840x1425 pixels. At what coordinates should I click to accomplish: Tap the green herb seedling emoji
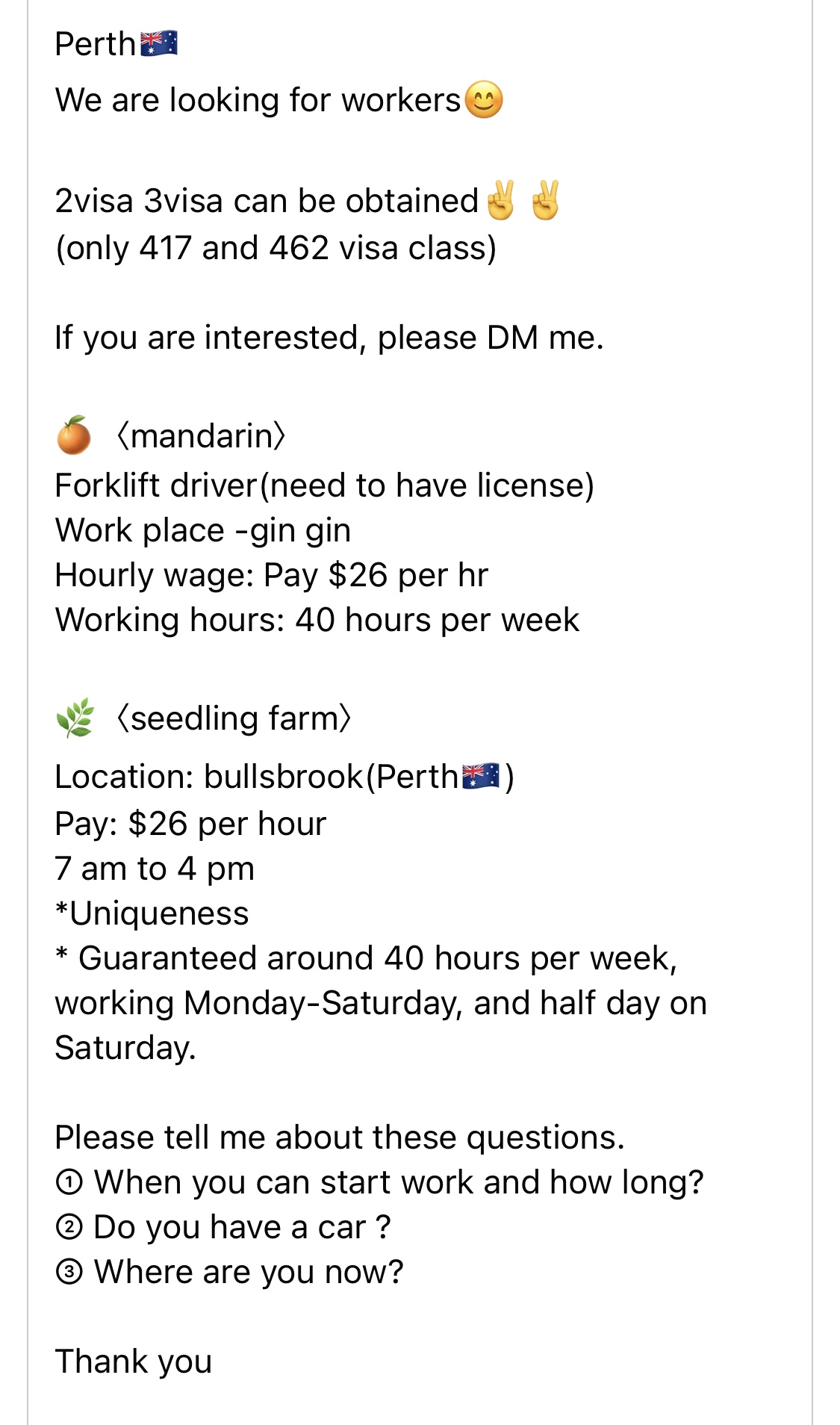pos(75,718)
